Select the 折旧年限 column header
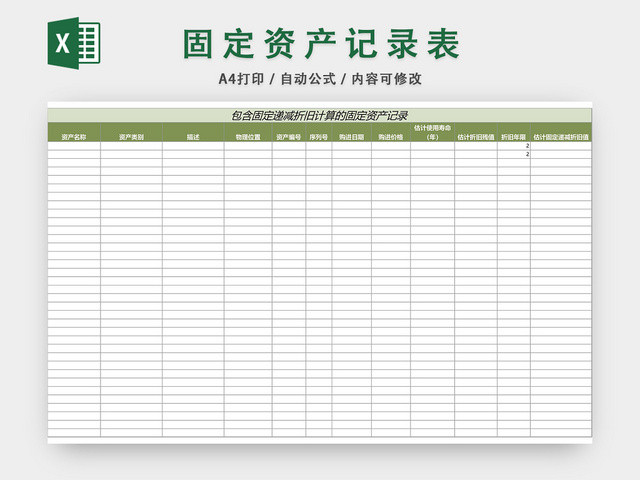 coord(514,132)
